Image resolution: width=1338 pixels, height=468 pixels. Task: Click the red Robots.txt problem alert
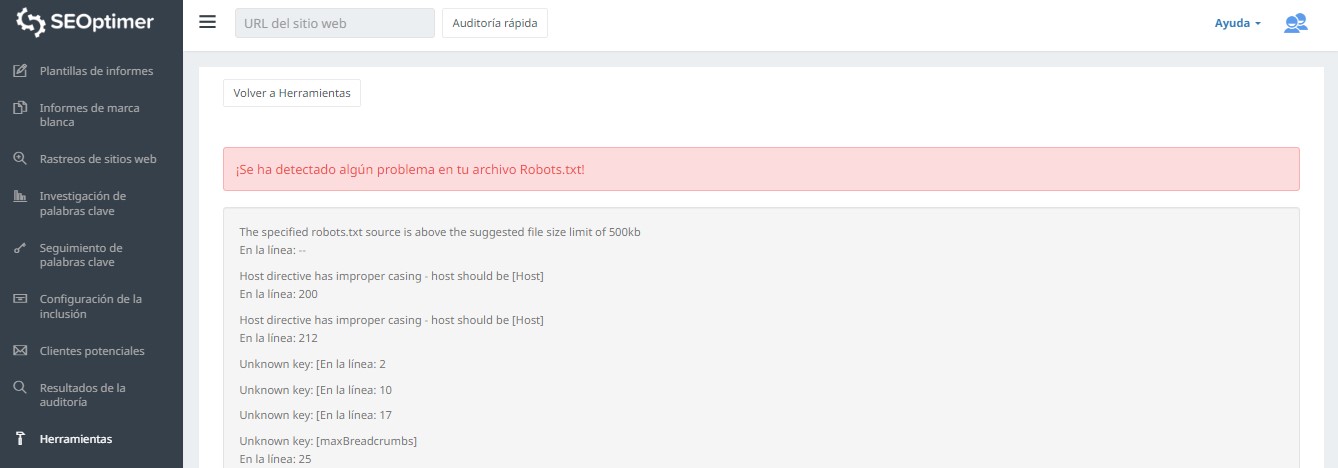click(760, 169)
